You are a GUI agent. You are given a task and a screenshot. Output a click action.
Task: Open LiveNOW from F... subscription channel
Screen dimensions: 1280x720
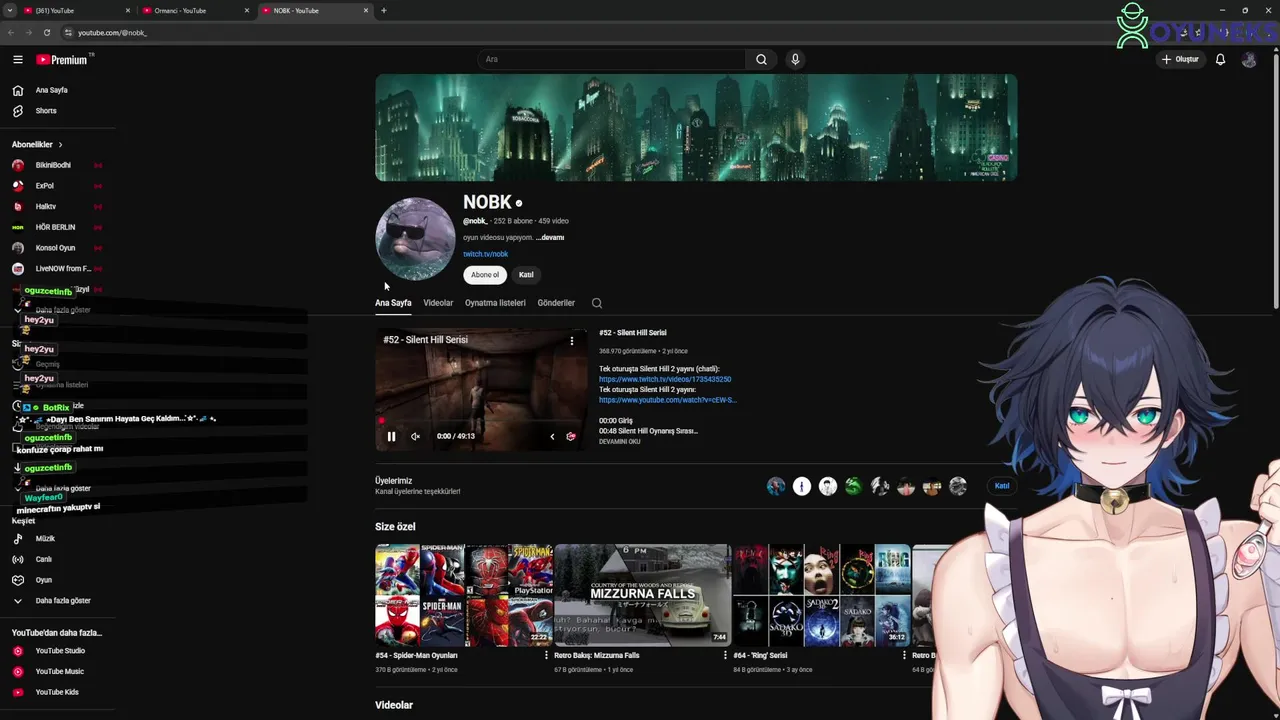click(x=63, y=269)
